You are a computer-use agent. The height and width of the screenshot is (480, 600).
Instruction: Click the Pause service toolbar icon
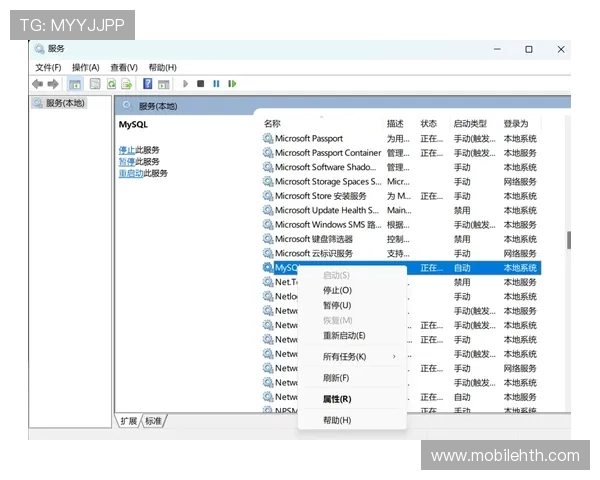click(x=216, y=83)
